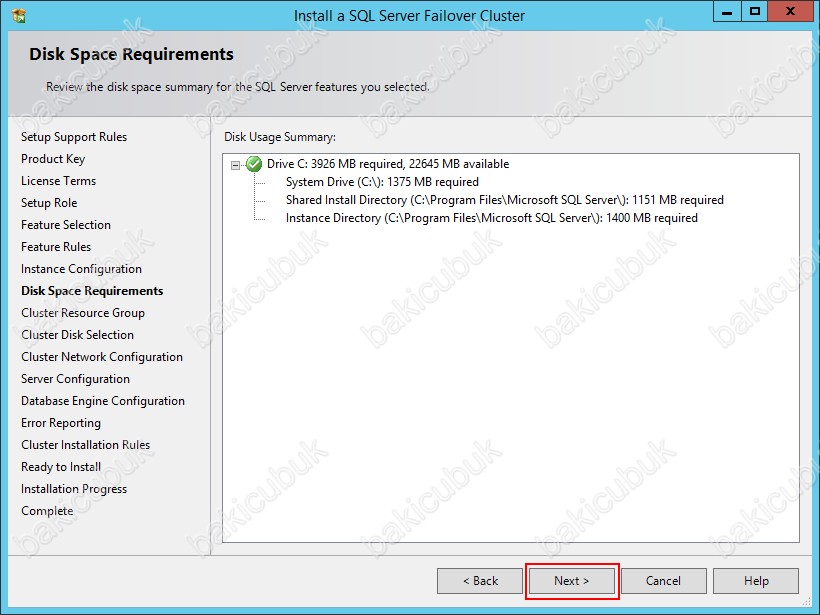This screenshot has width=820, height=615.
Task: Click the Next > button
Action: pyautogui.click(x=572, y=581)
